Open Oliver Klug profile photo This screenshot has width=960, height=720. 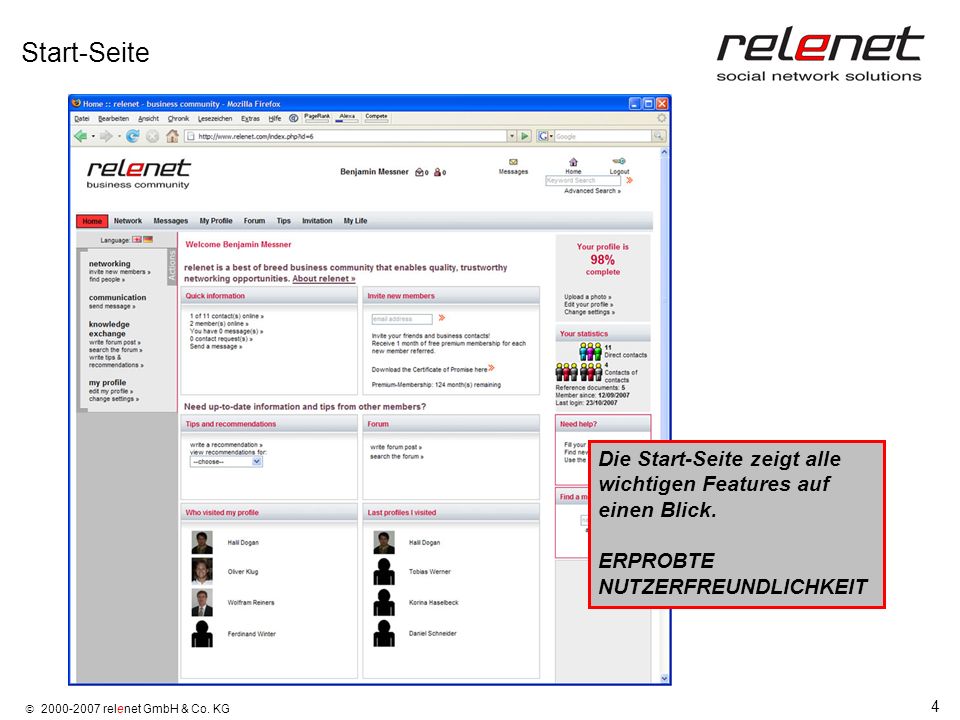coord(201,571)
